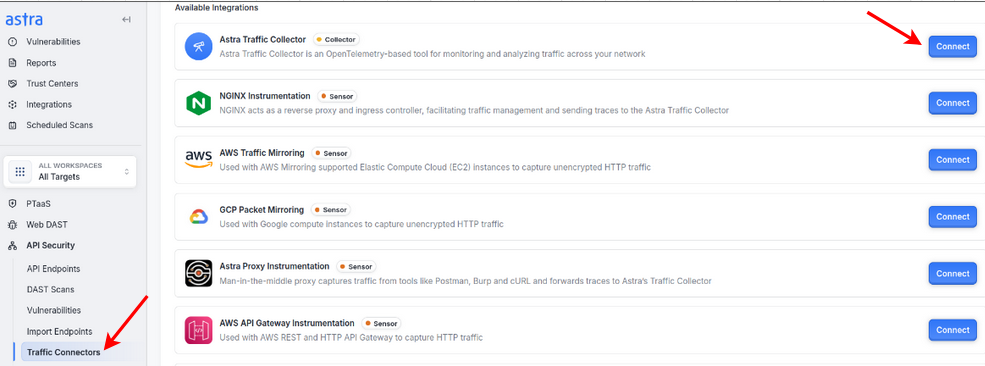Click the Sensor badge beside GCP Packet Mirroring
Image resolution: width=985 pixels, height=366 pixels.
[x=330, y=210]
